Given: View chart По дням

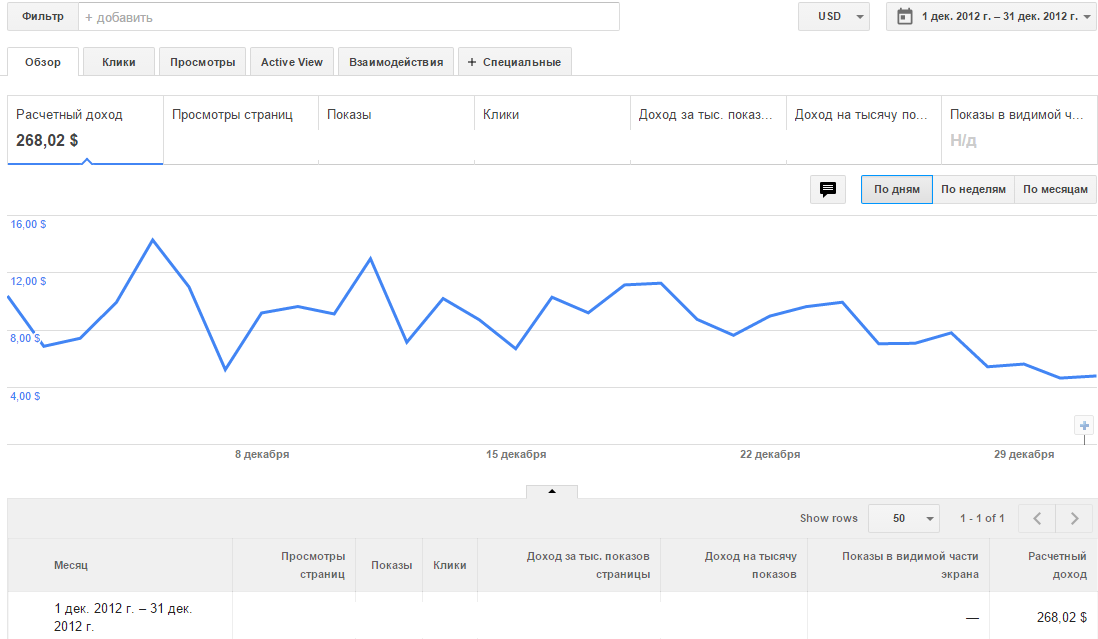Looking at the screenshot, I should click(x=896, y=189).
